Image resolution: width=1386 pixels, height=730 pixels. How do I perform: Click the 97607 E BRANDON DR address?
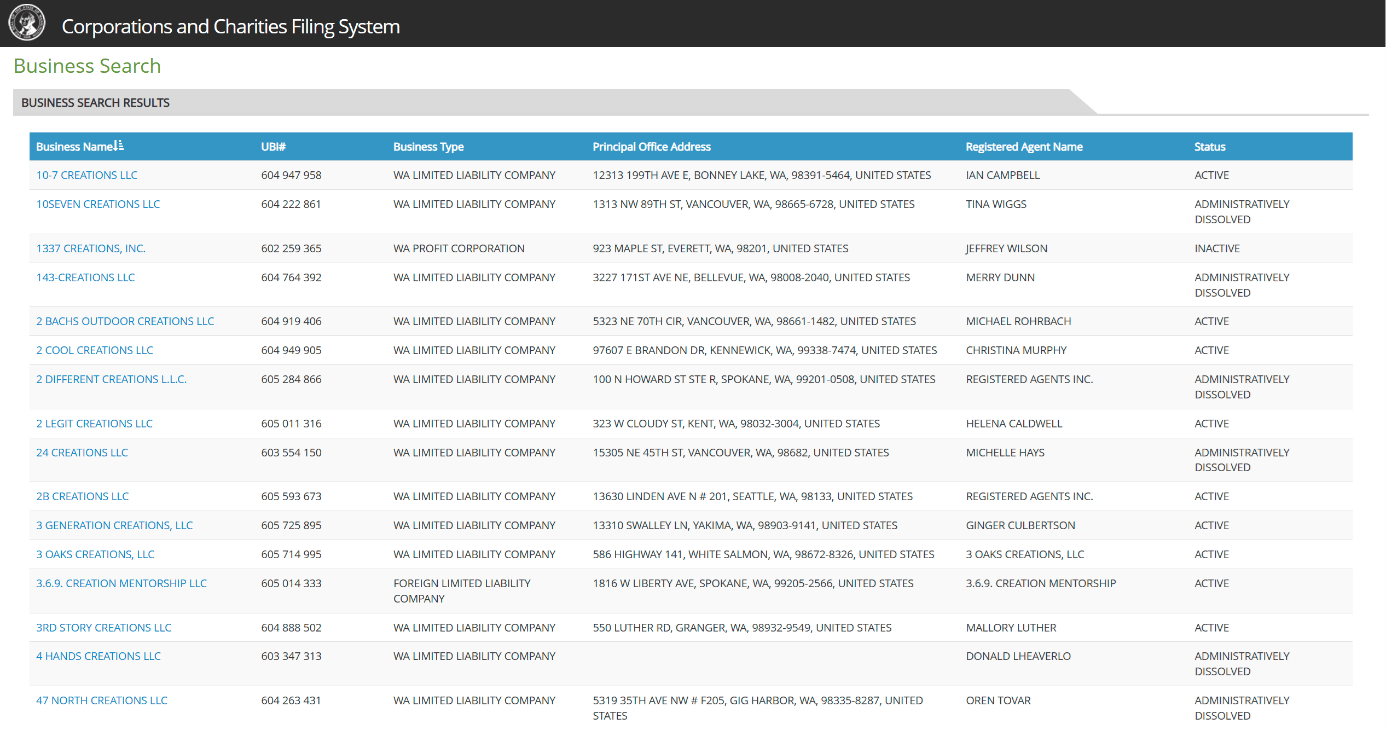[x=765, y=350]
